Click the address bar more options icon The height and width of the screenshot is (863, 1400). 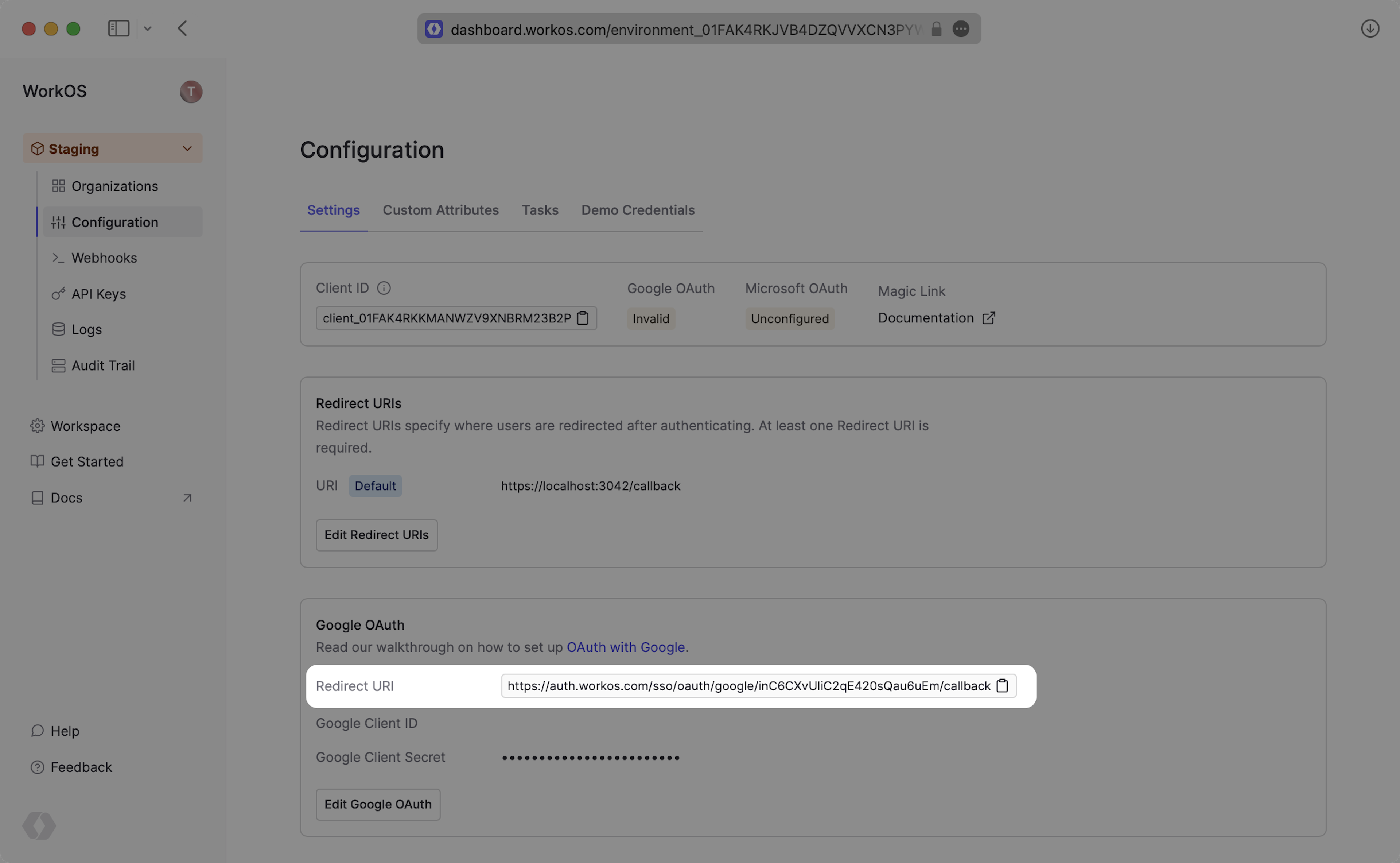[x=961, y=29]
